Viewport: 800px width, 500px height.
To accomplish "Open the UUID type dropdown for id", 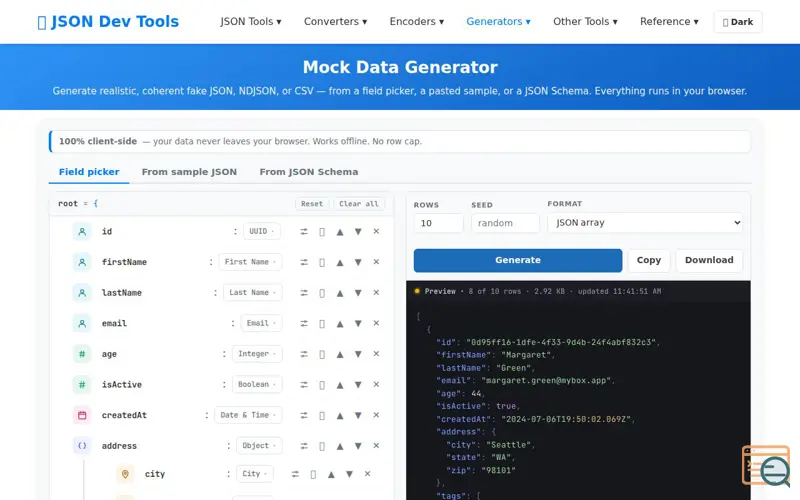I will (261, 232).
